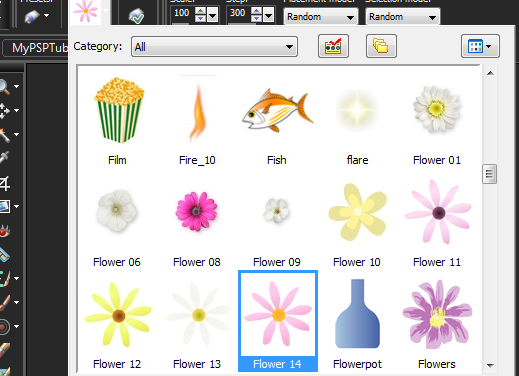
Task: Choose the Flower 11 tube
Action: [x=438, y=212]
